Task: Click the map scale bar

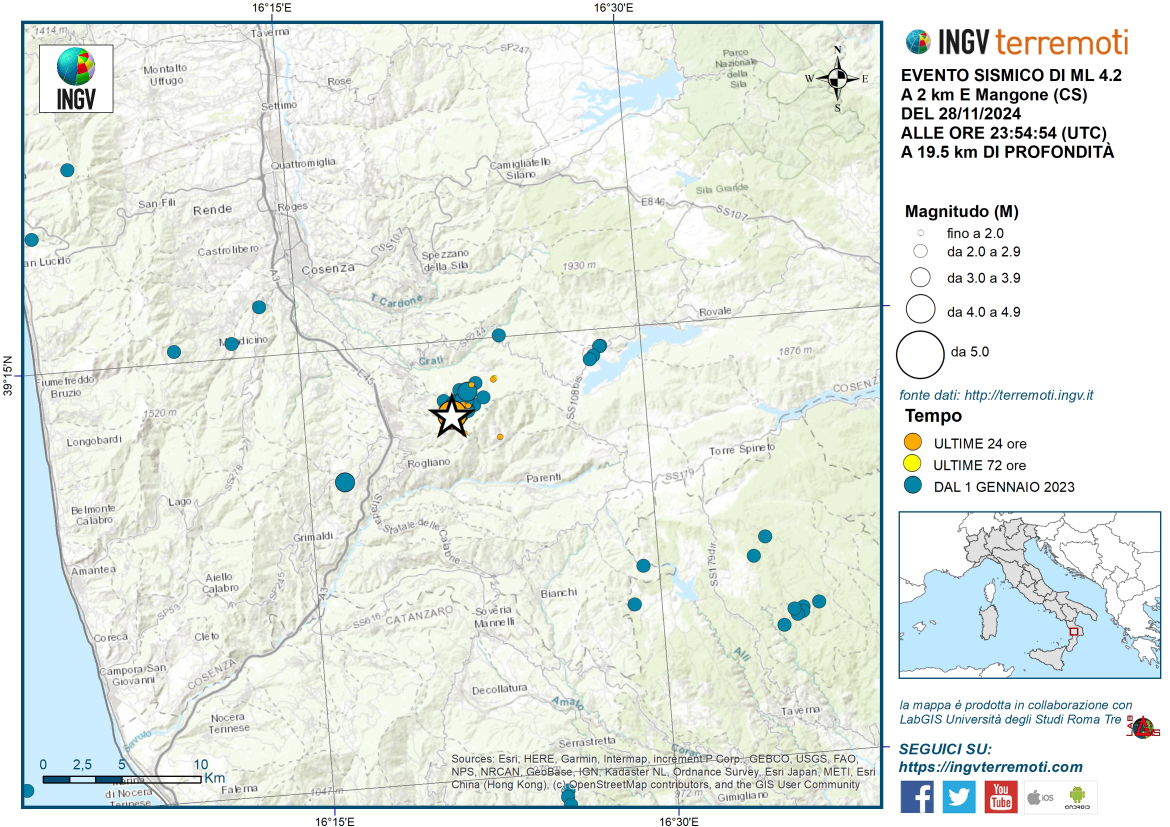Action: (118, 777)
